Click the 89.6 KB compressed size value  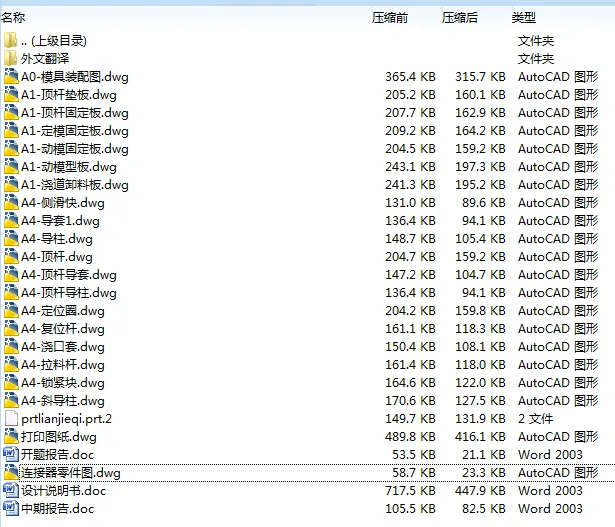[484, 203]
